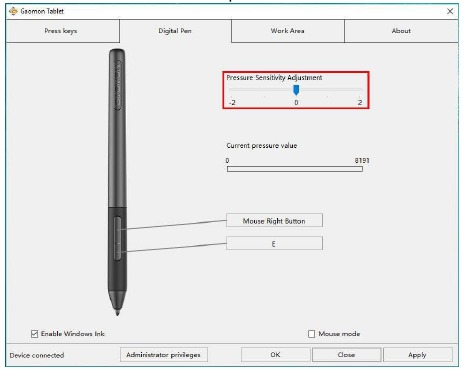Click the -2 slider minimum label
The image size is (466, 370).
232,102
